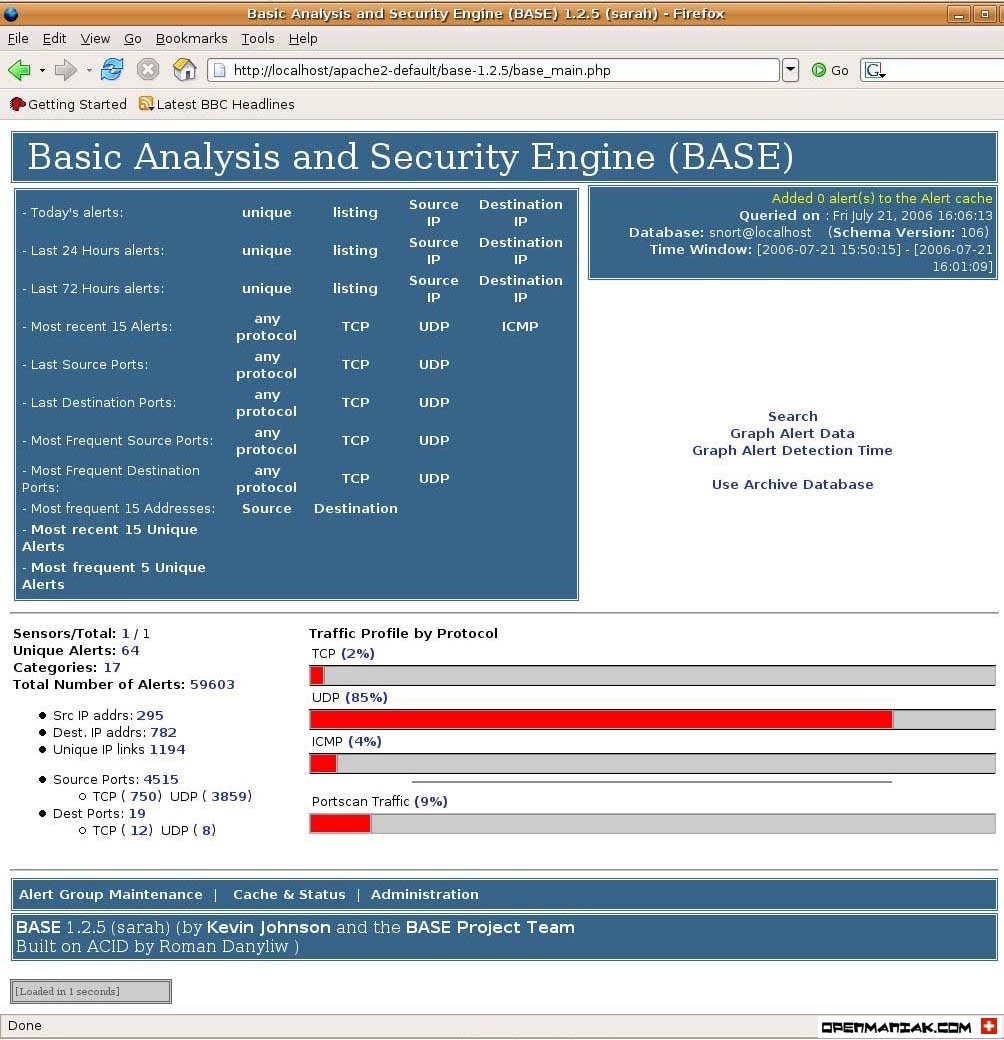1004x1040 pixels.
Task: Expand the URL bar history dropdown
Action: [790, 70]
